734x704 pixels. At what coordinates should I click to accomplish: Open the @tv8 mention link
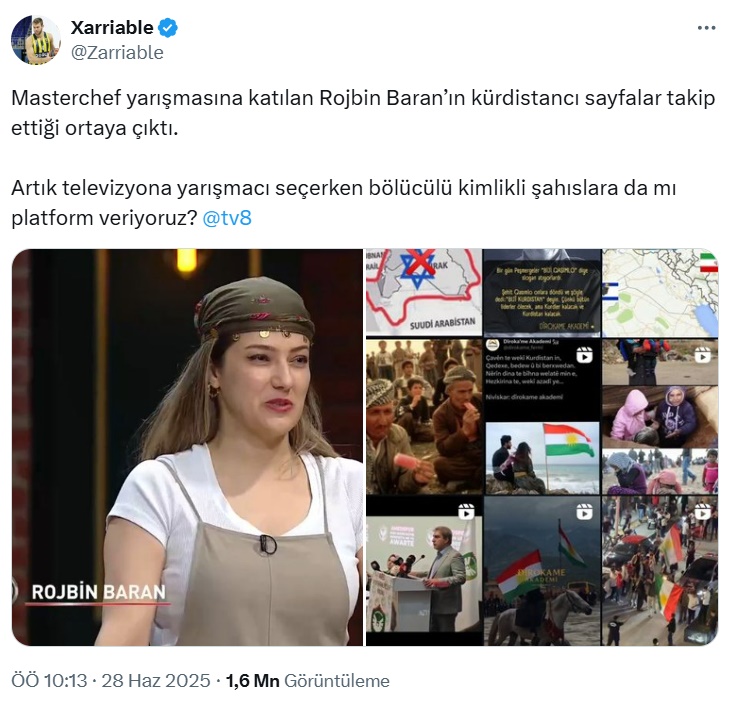pos(227,218)
